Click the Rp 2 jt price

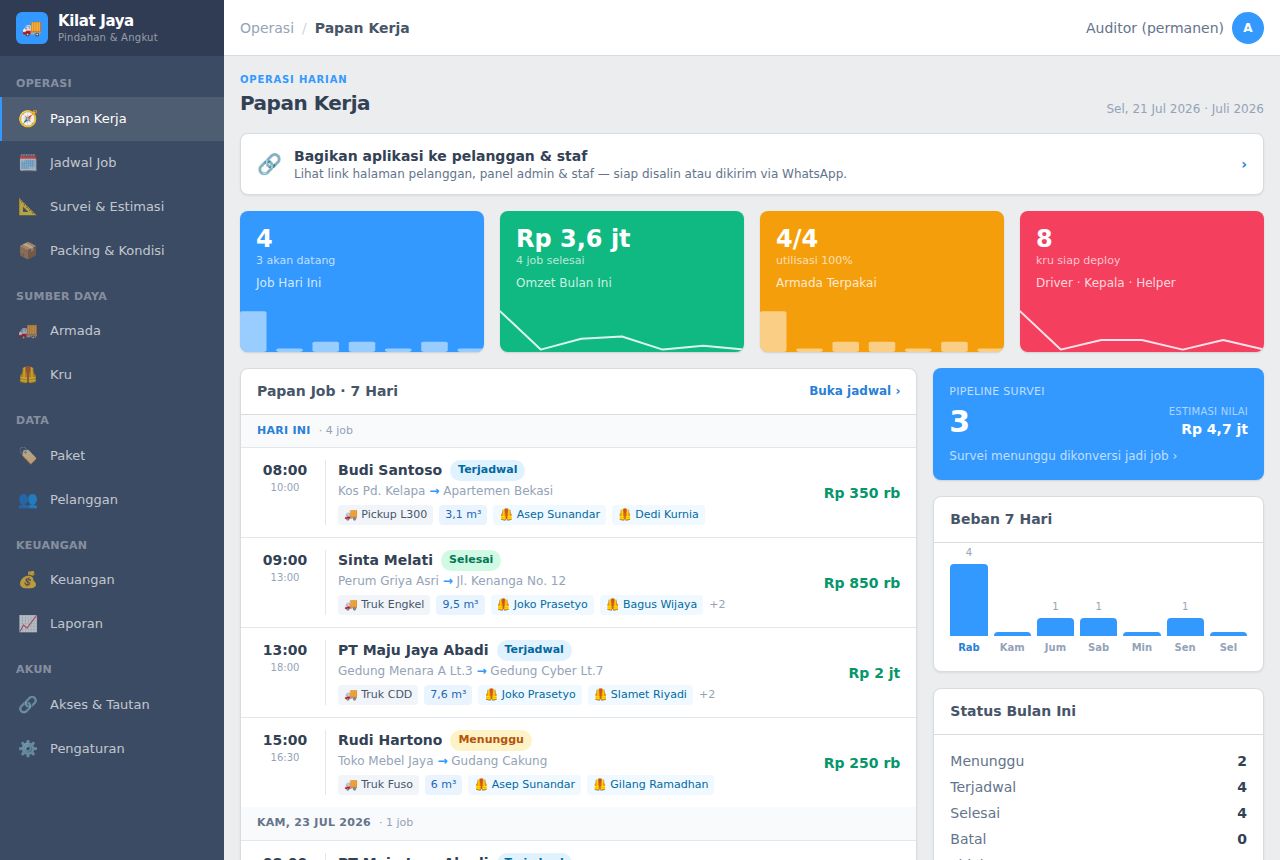coord(875,673)
